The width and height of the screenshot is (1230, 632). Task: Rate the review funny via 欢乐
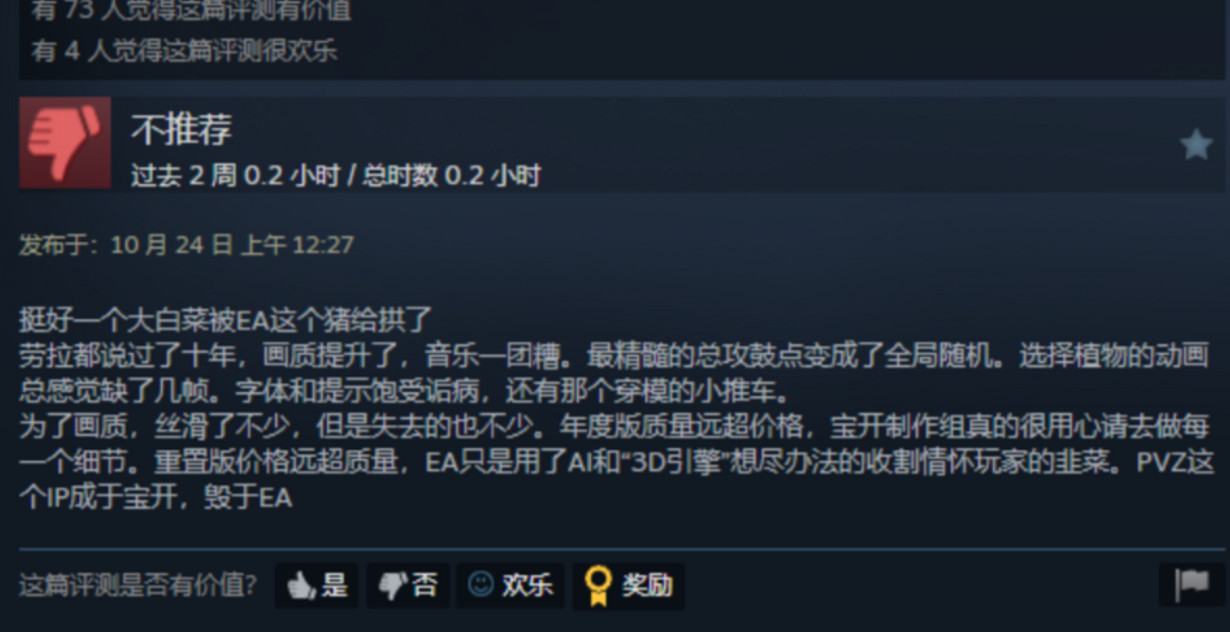tap(510, 586)
